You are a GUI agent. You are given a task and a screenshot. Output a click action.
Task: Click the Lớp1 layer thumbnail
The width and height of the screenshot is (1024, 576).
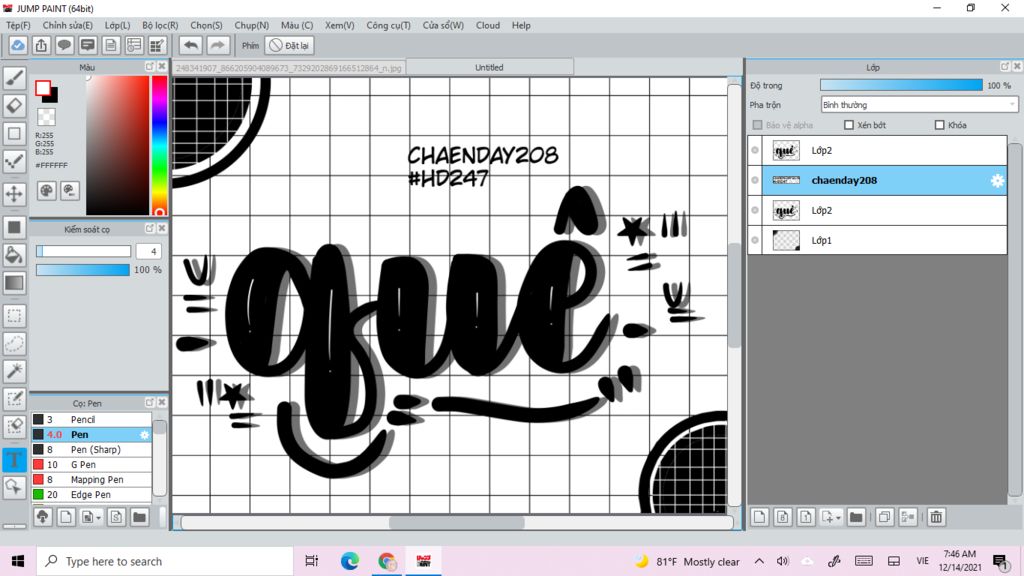[x=786, y=240]
